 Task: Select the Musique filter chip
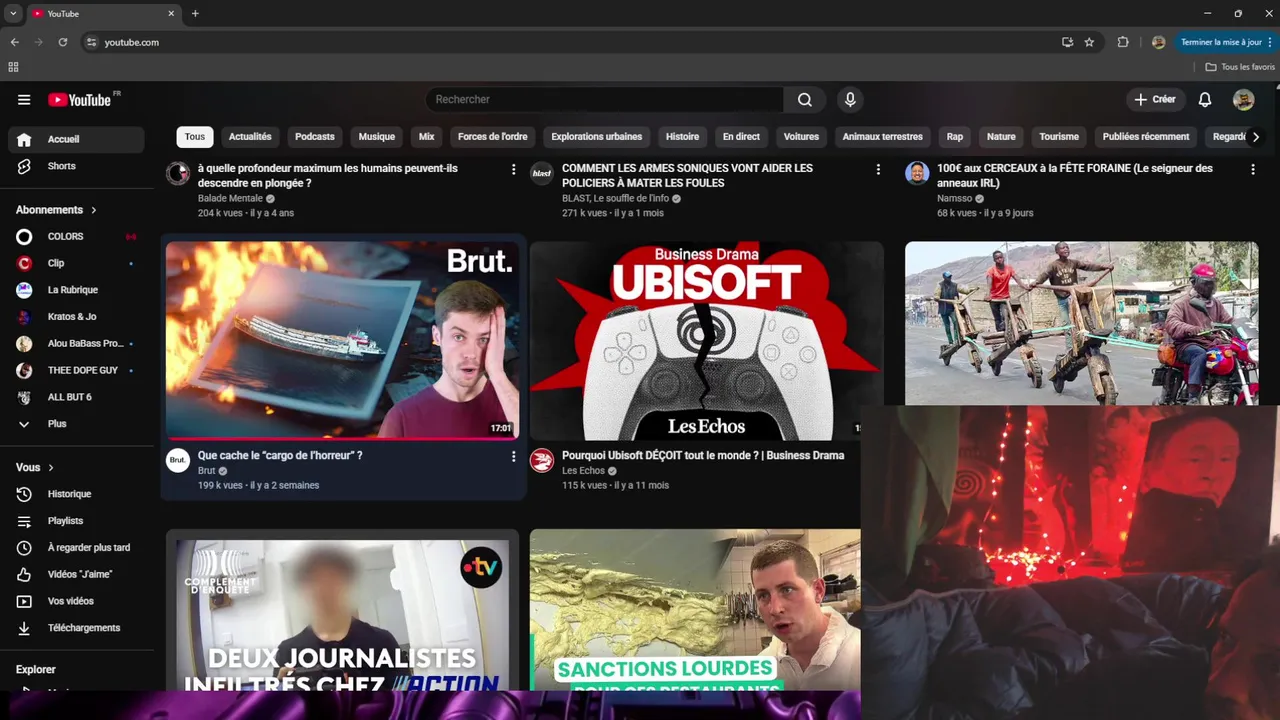[377, 137]
